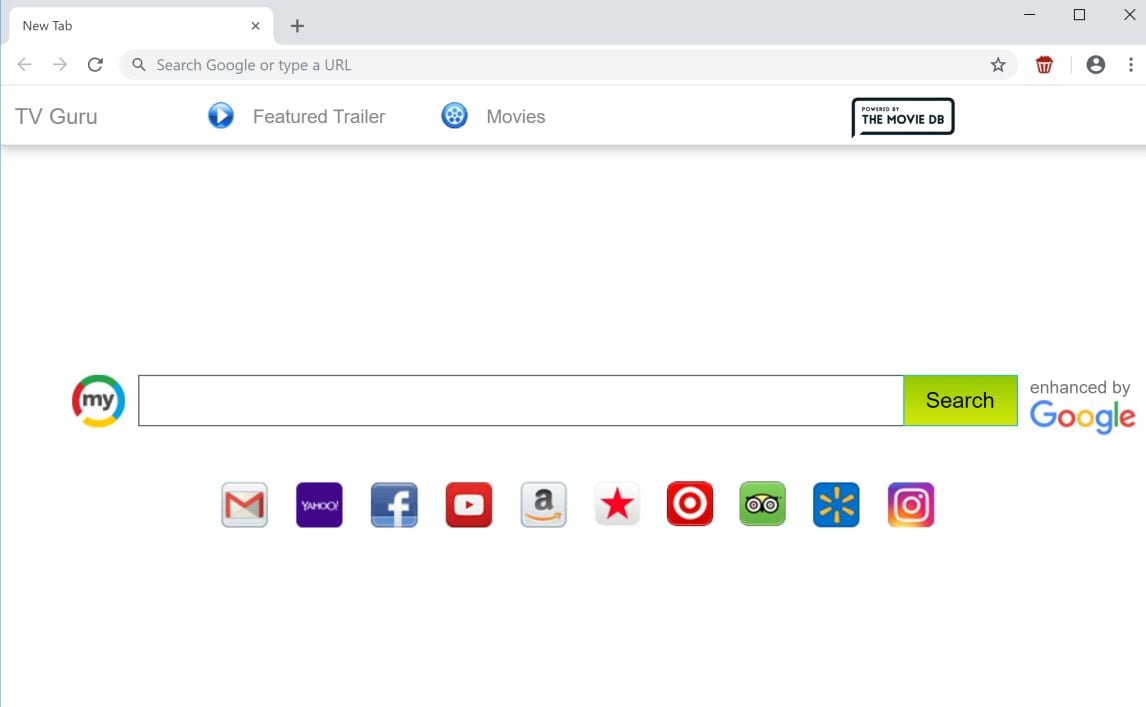Focus the Search Google or type URL bar

pyautogui.click(x=568, y=65)
